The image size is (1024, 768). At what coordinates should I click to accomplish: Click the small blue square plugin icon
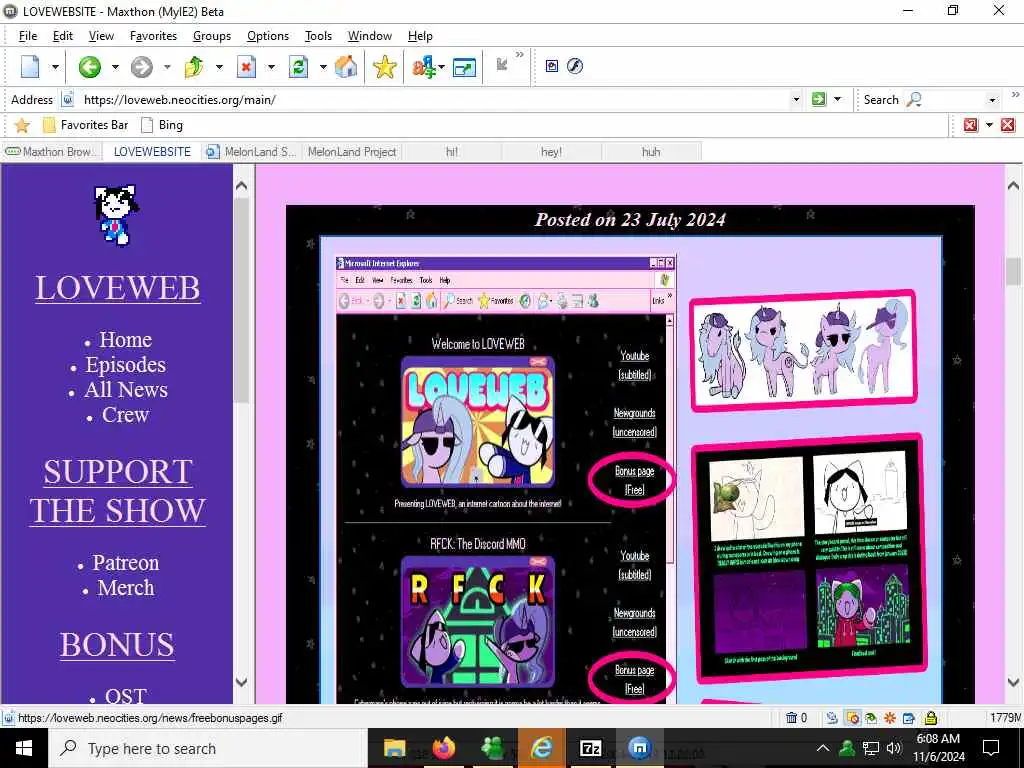[552, 66]
